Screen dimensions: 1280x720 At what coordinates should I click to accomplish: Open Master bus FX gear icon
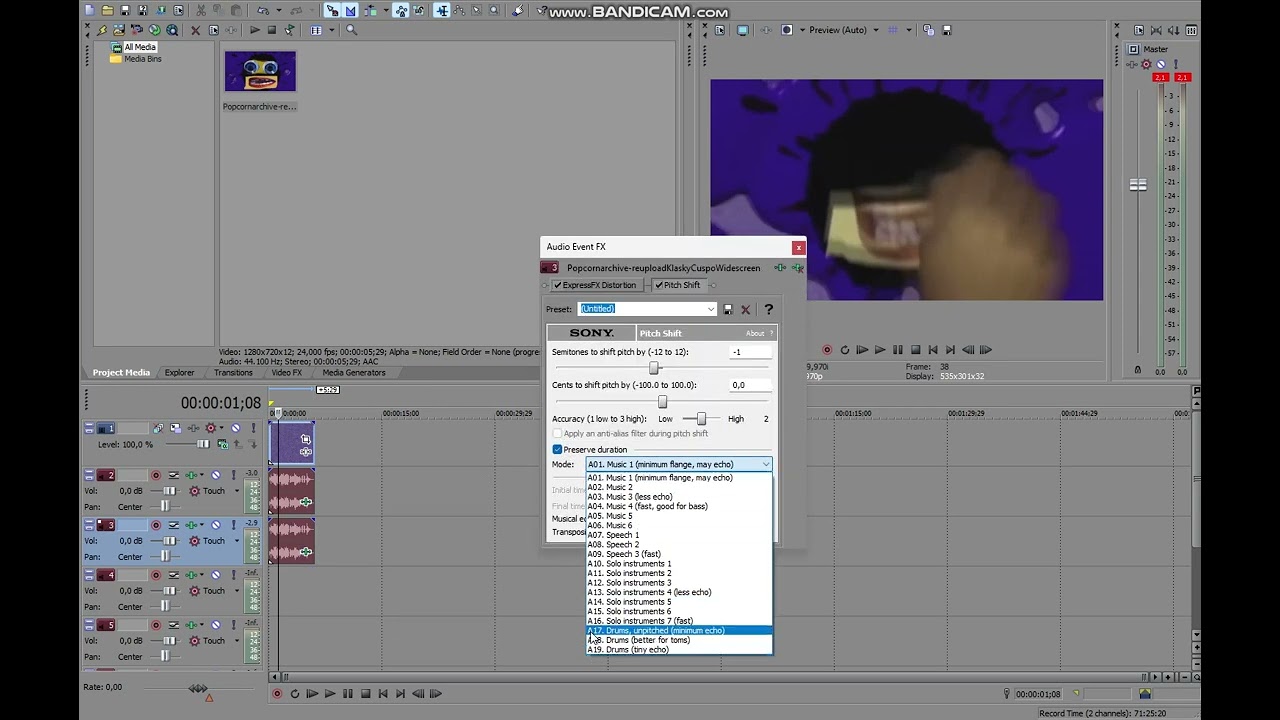[x=1146, y=64]
